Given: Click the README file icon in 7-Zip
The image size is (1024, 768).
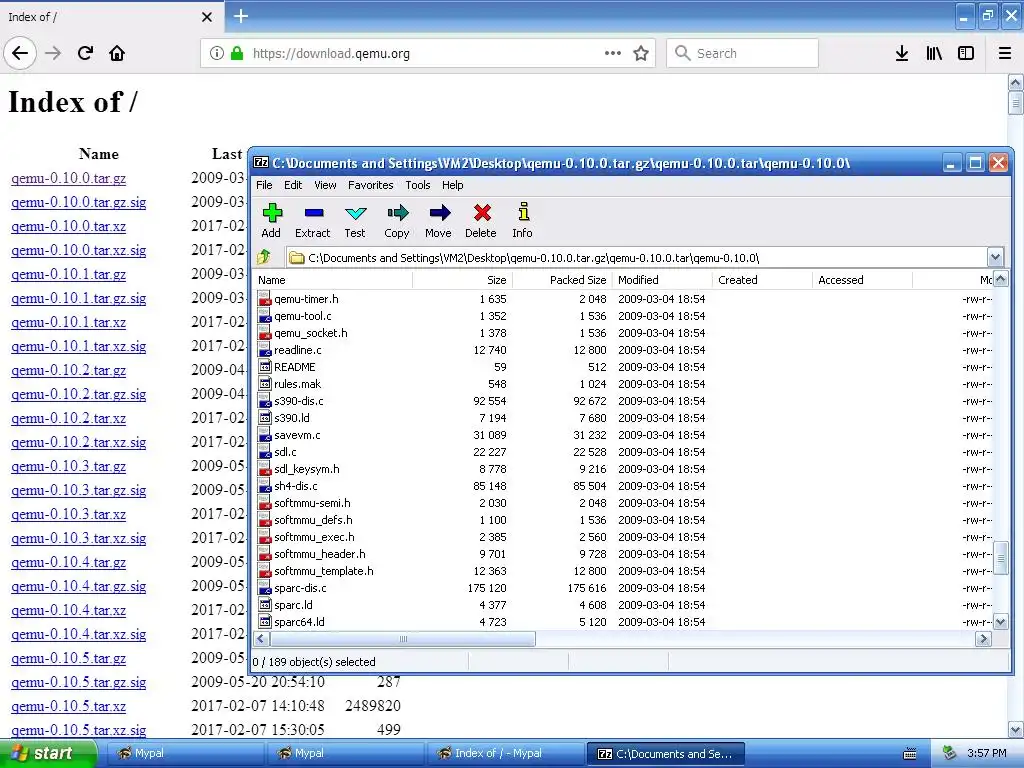Looking at the screenshot, I should pos(264,367).
